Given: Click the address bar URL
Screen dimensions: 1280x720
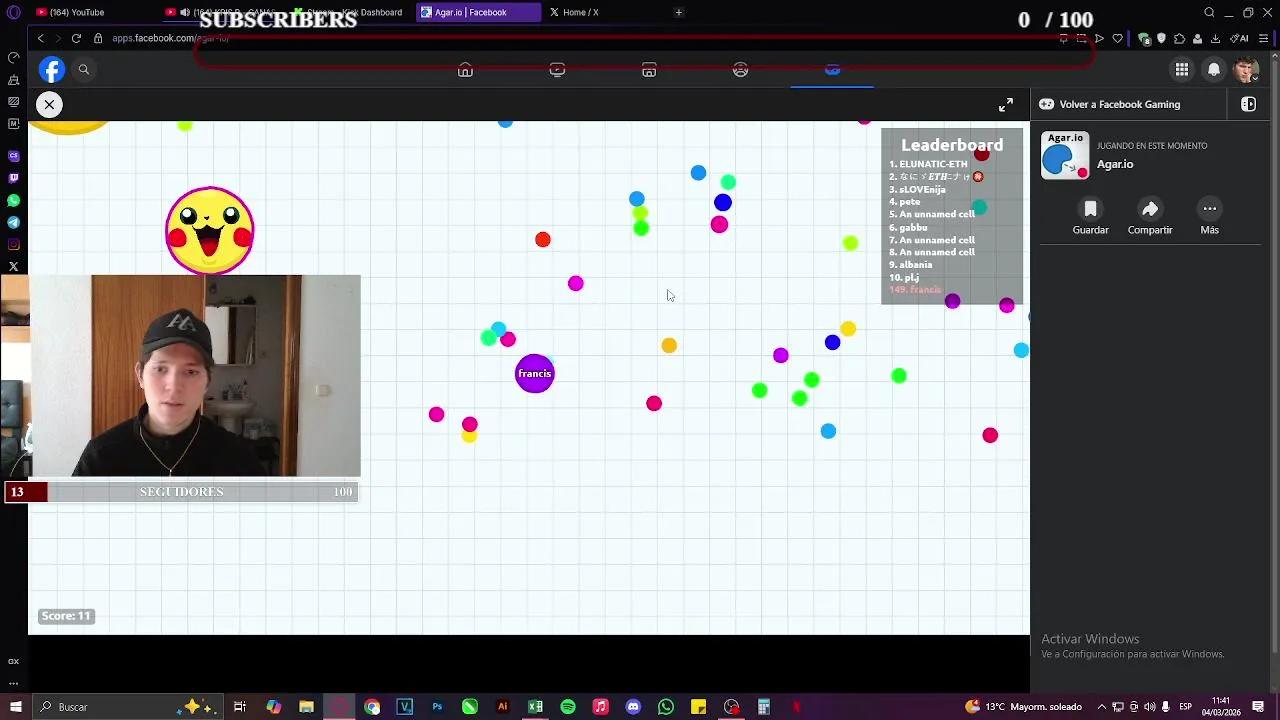Looking at the screenshot, I should pyautogui.click(x=170, y=38).
